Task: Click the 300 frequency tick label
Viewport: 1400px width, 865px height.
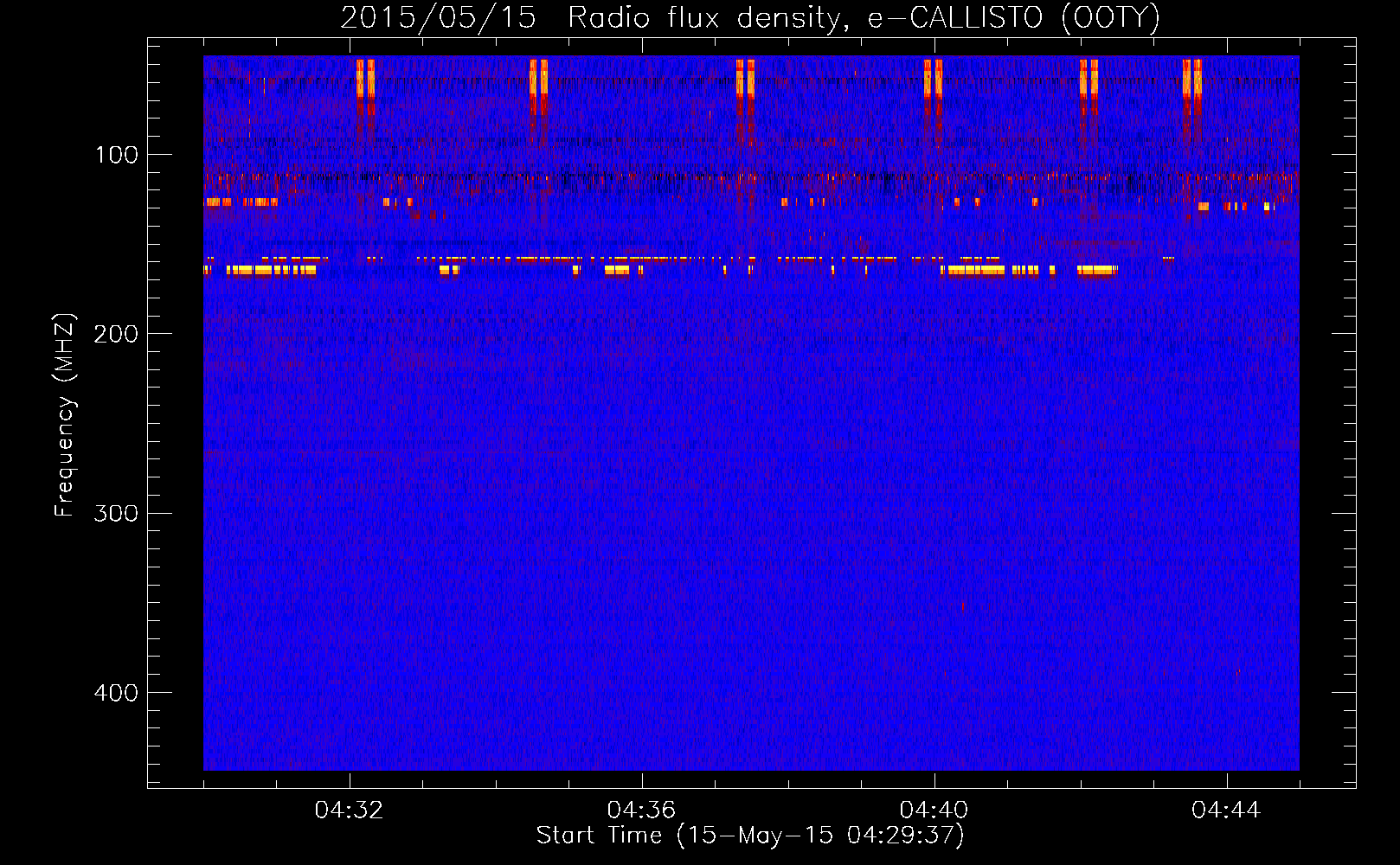Action: (117, 514)
